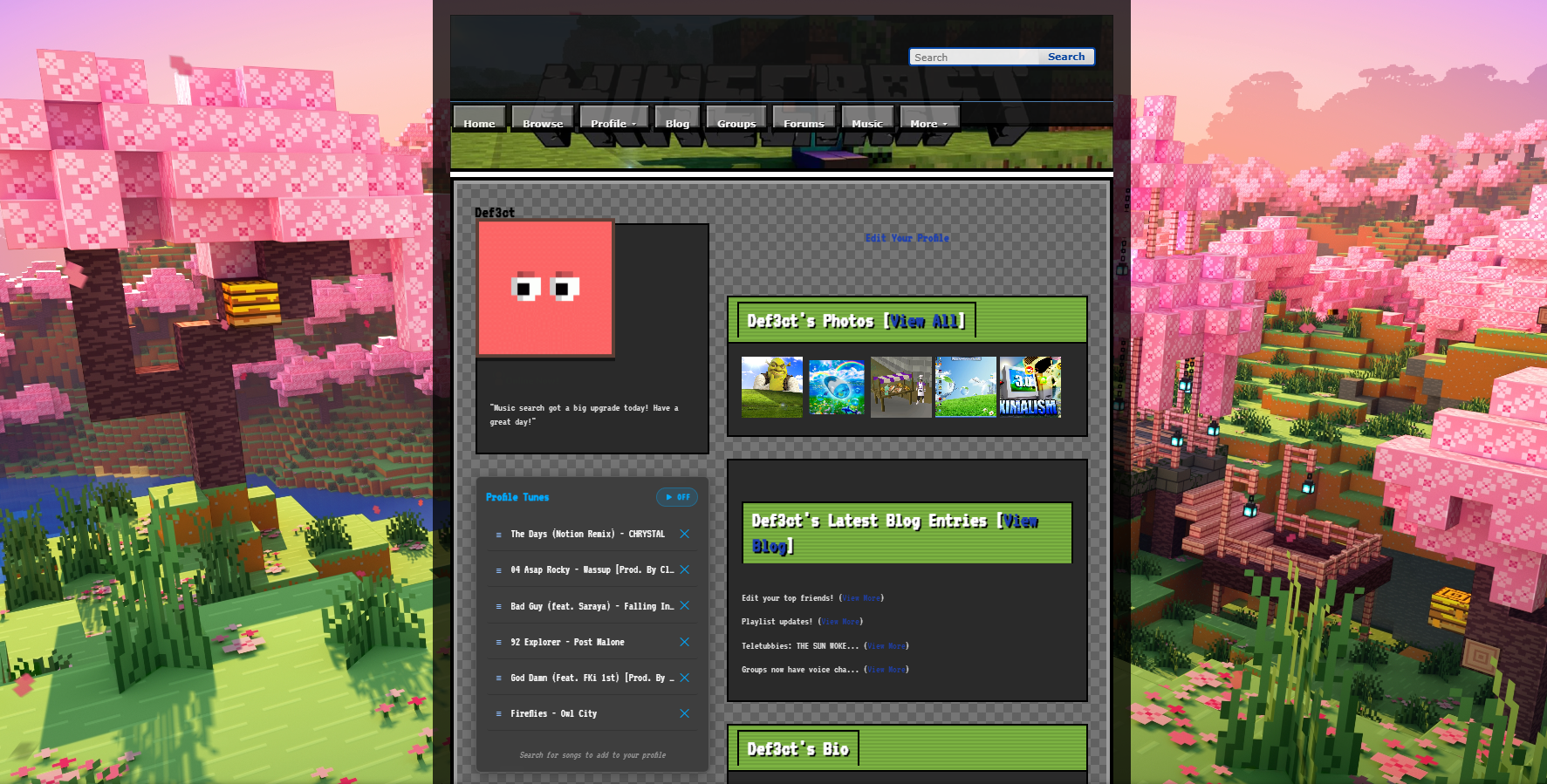The width and height of the screenshot is (1547, 784).
Task: Click the Def3ct username heading
Action: 494,213
